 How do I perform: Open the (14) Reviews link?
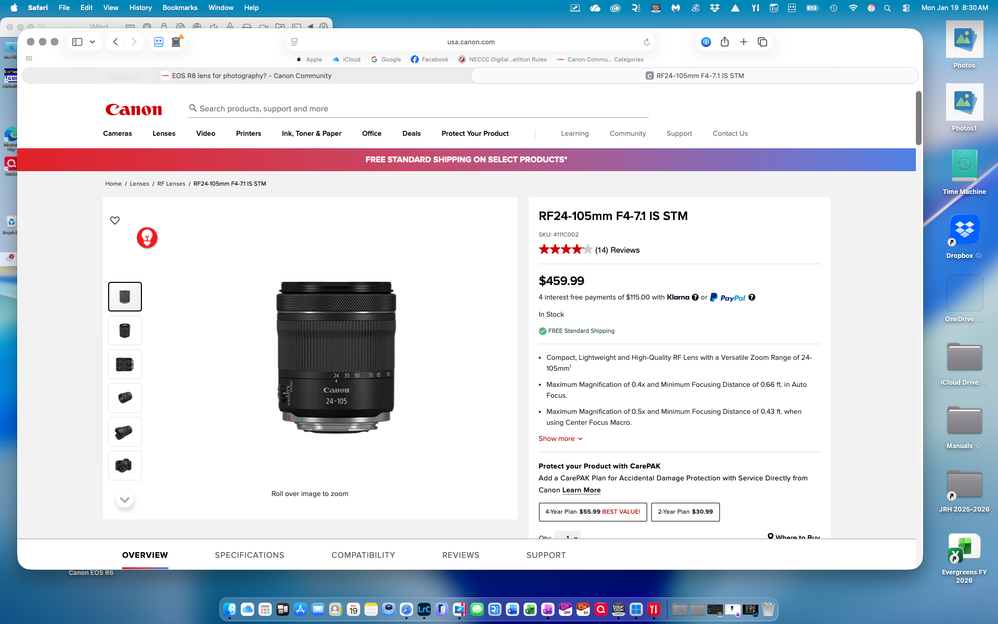(x=617, y=250)
